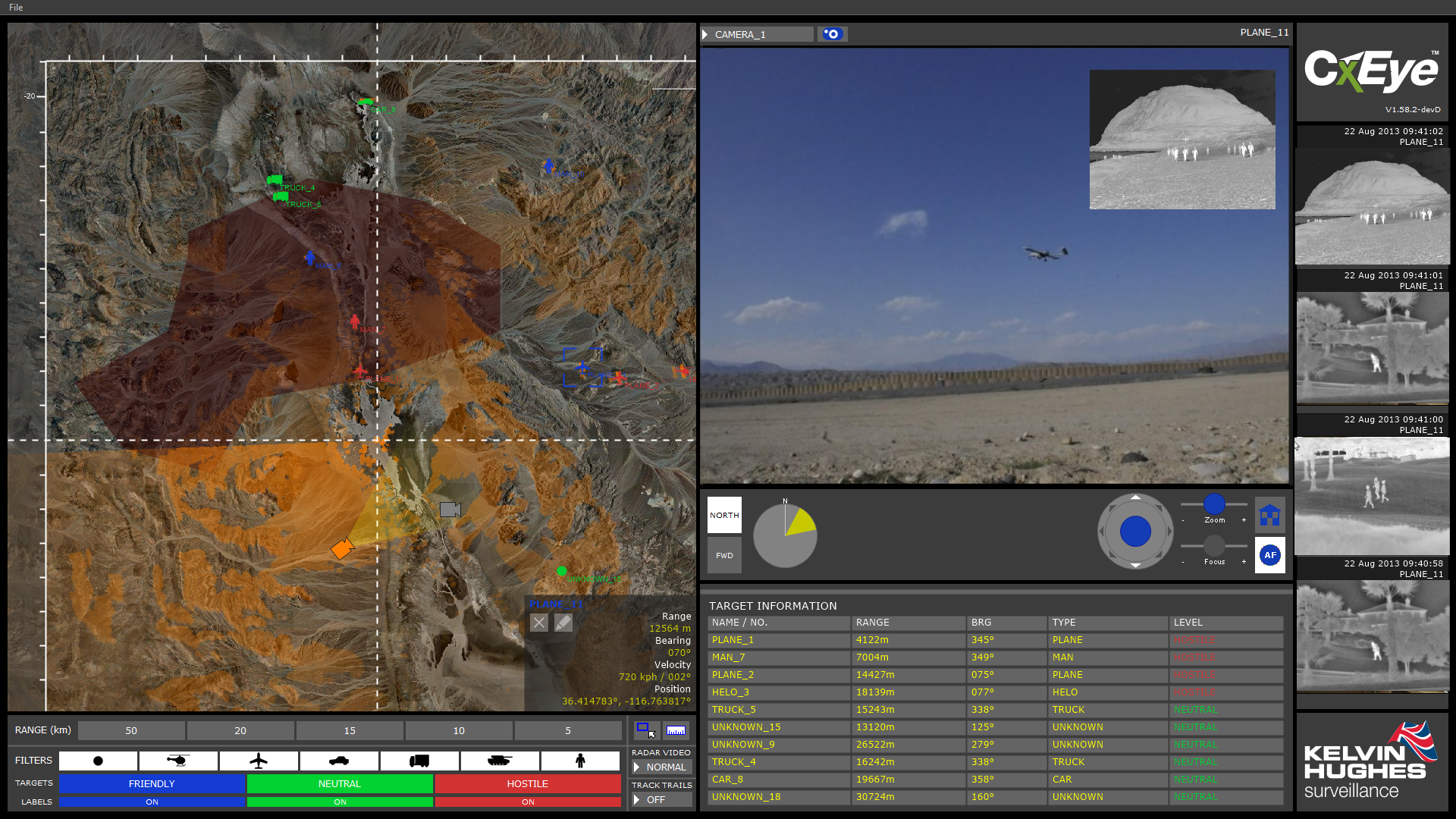Image resolution: width=1456 pixels, height=819 pixels.
Task: Toggle FRIENDLY targets visibility
Action: click(x=152, y=783)
